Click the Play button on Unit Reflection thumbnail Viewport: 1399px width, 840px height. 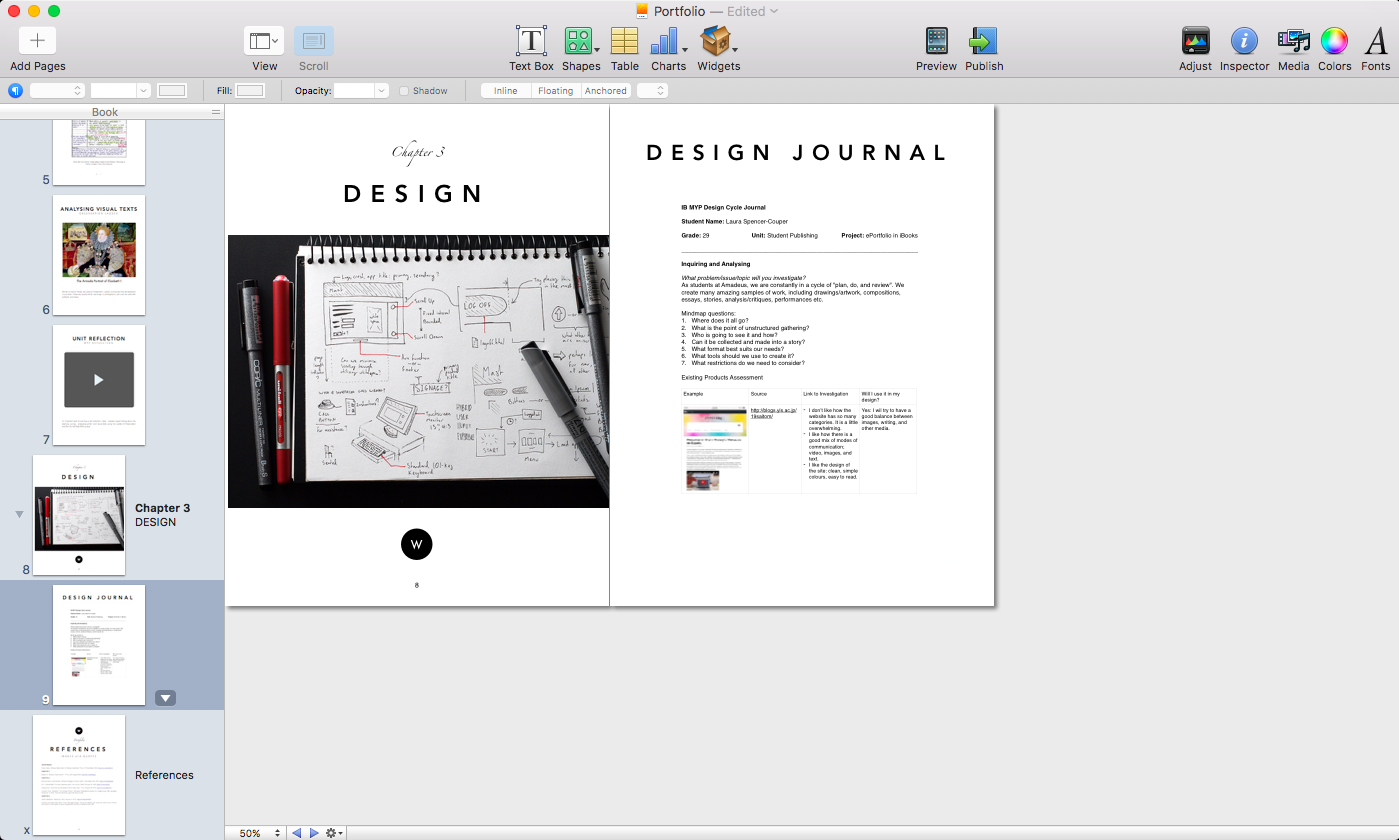[x=98, y=380]
